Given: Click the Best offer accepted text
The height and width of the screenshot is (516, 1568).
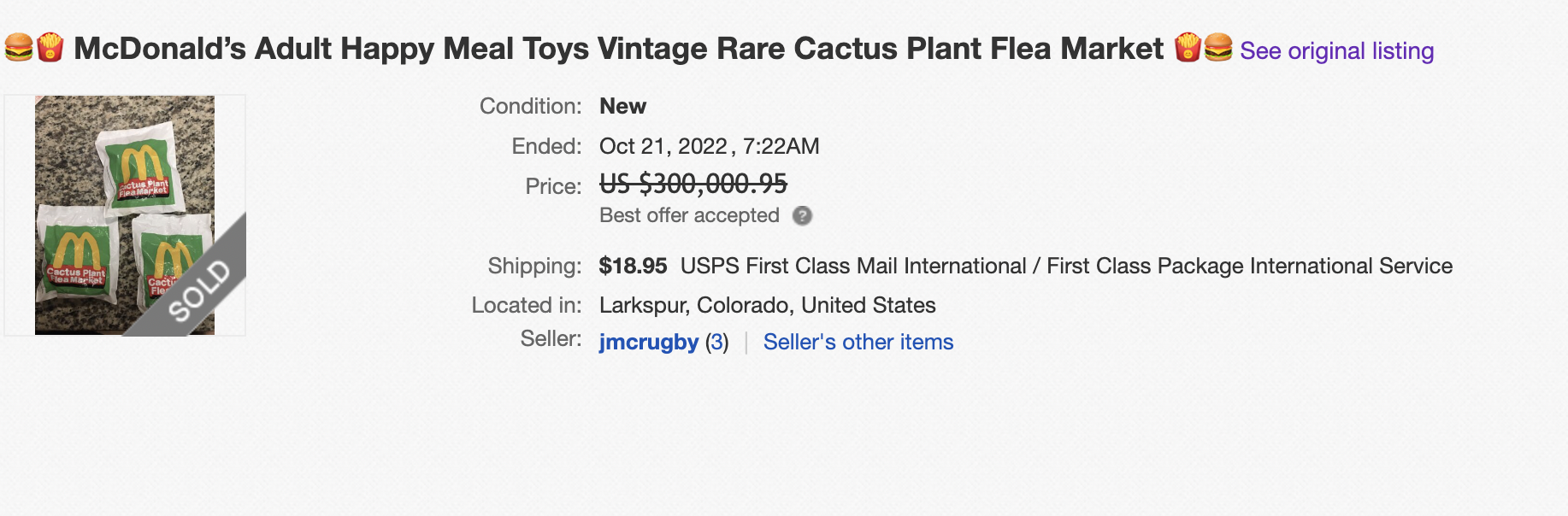Looking at the screenshot, I should [689, 216].
